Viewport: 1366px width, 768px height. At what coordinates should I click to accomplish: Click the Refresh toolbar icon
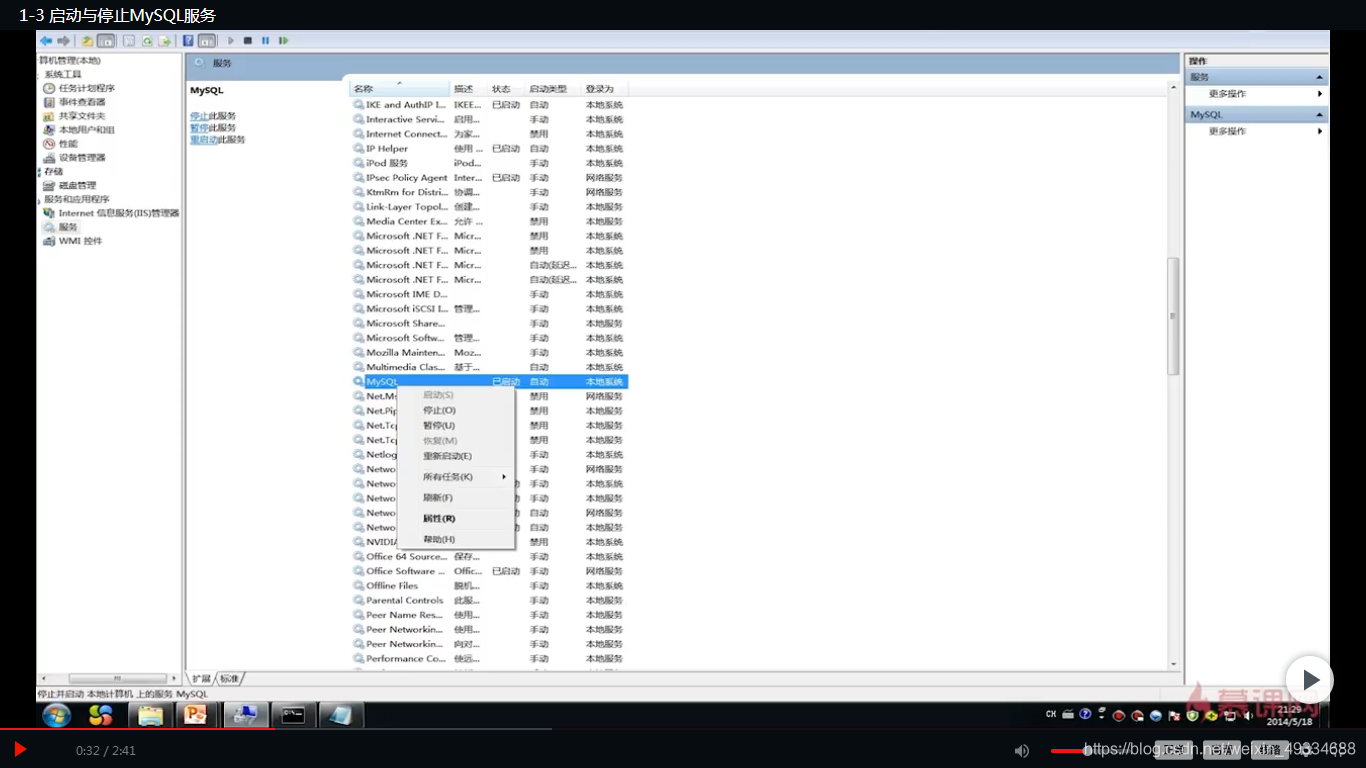pyautogui.click(x=147, y=41)
